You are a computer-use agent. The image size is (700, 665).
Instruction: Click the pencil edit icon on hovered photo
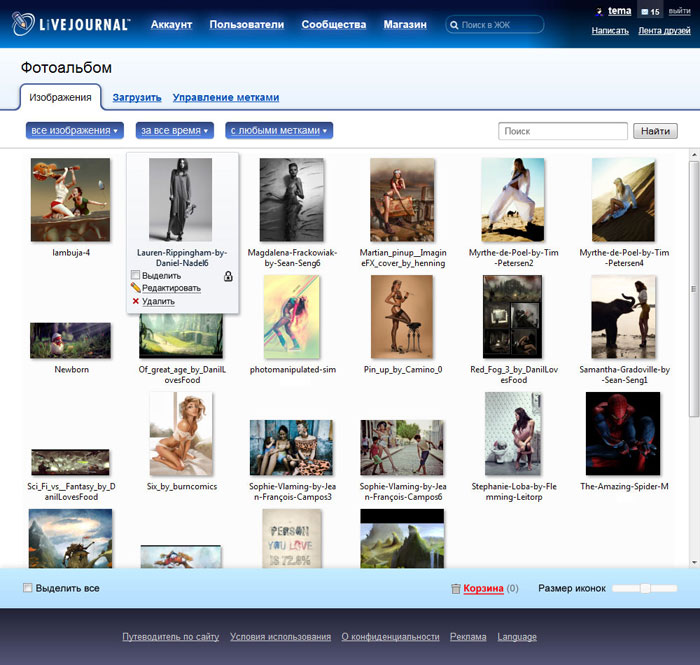pos(136,288)
